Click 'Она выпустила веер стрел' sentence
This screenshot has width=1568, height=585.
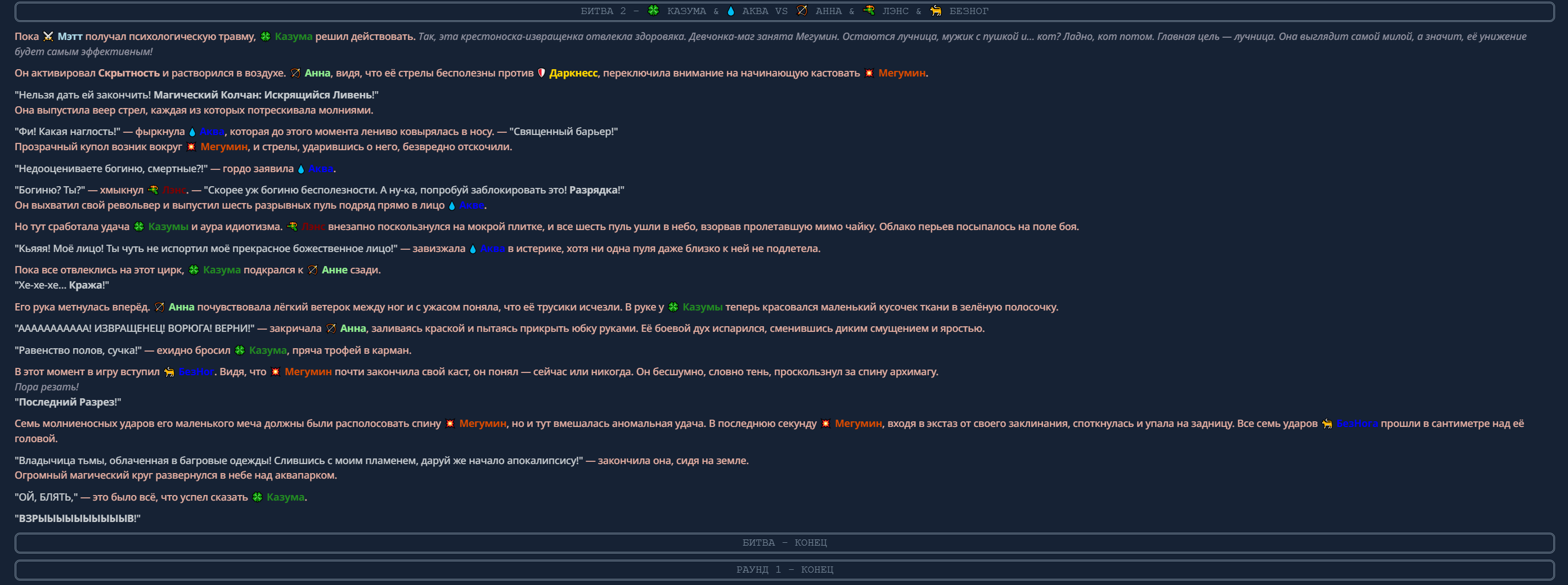(194, 110)
